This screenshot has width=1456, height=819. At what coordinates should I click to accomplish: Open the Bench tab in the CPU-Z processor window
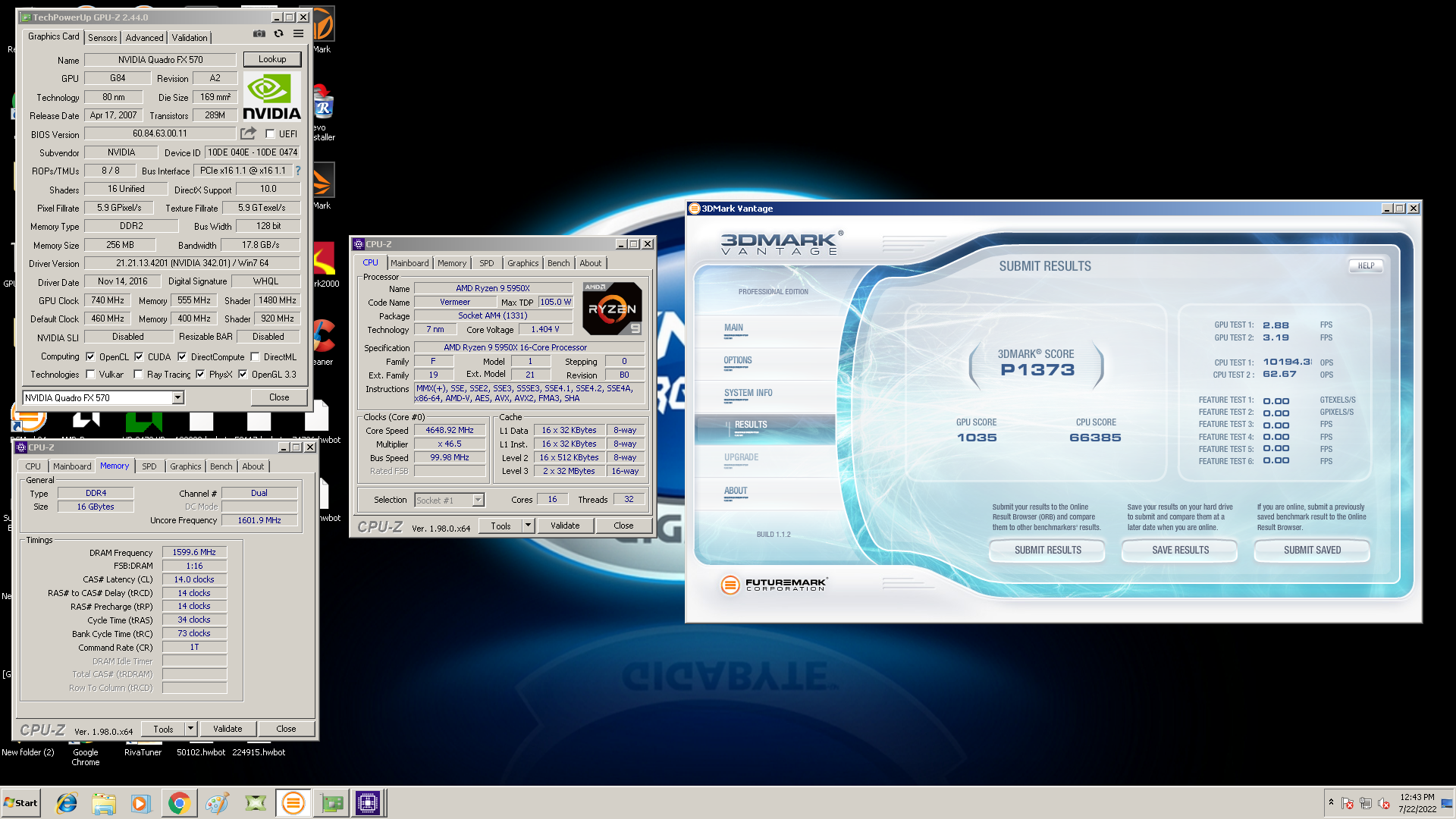pyautogui.click(x=559, y=263)
